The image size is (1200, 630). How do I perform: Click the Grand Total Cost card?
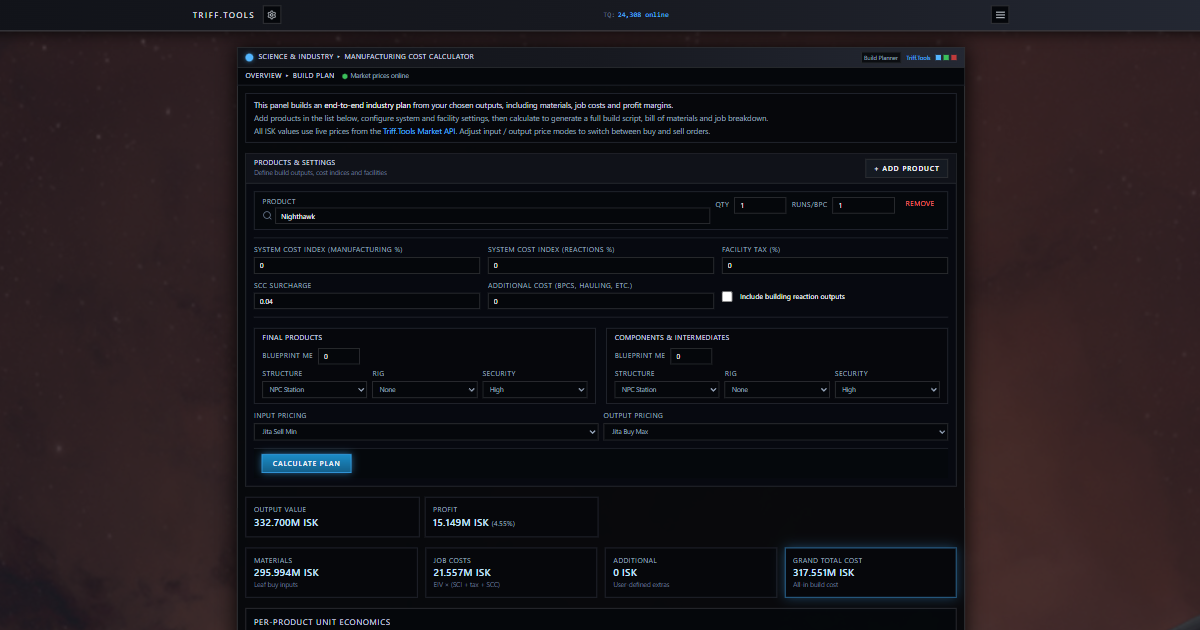click(x=870, y=572)
